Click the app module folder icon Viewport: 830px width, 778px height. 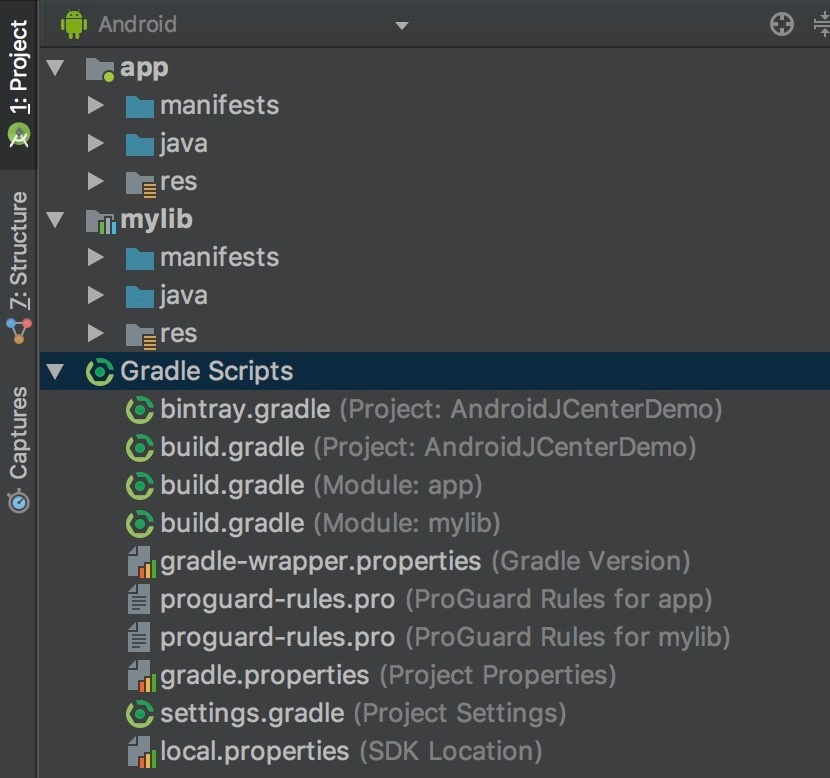pos(100,69)
